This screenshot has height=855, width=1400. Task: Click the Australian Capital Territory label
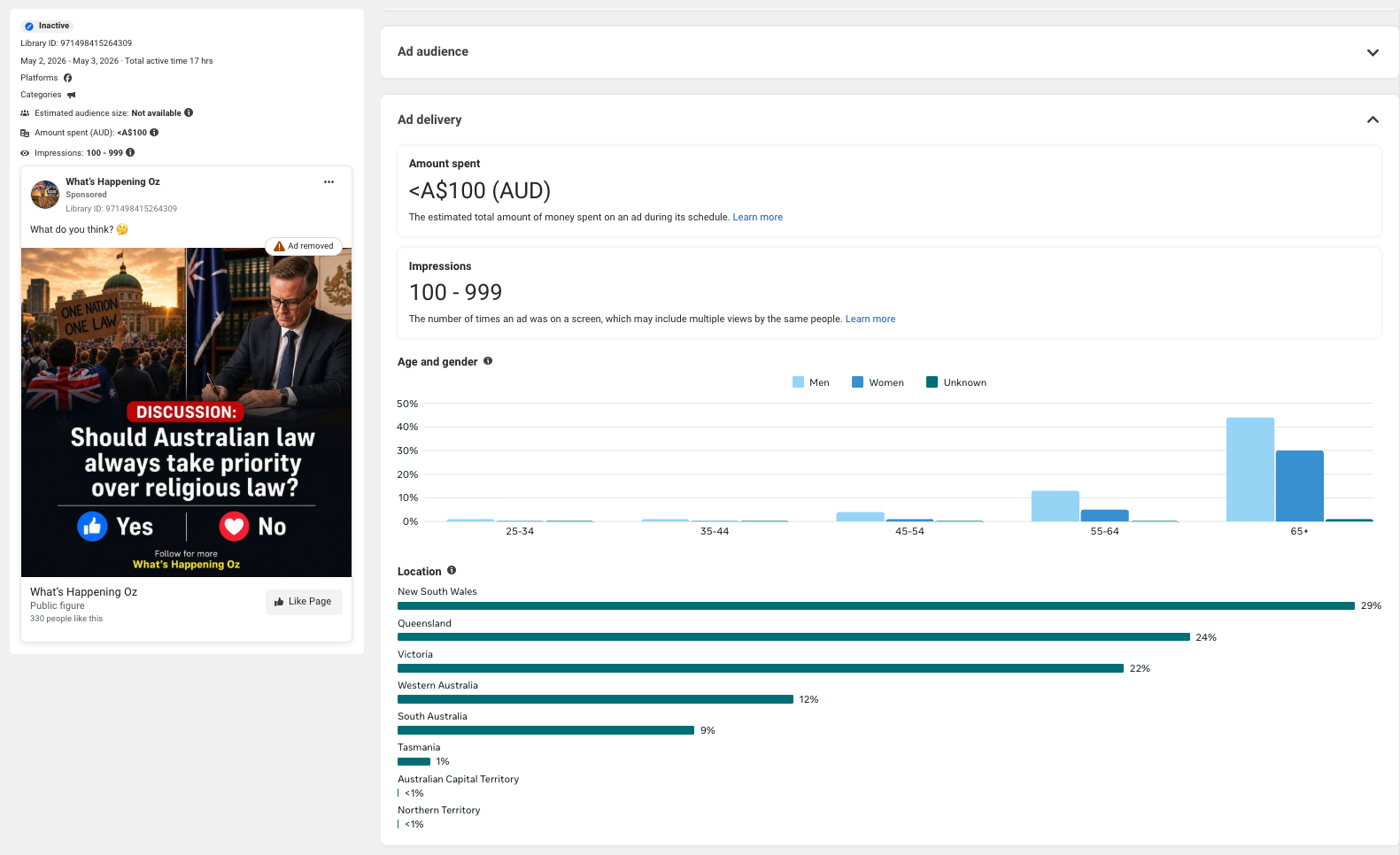tap(458, 779)
